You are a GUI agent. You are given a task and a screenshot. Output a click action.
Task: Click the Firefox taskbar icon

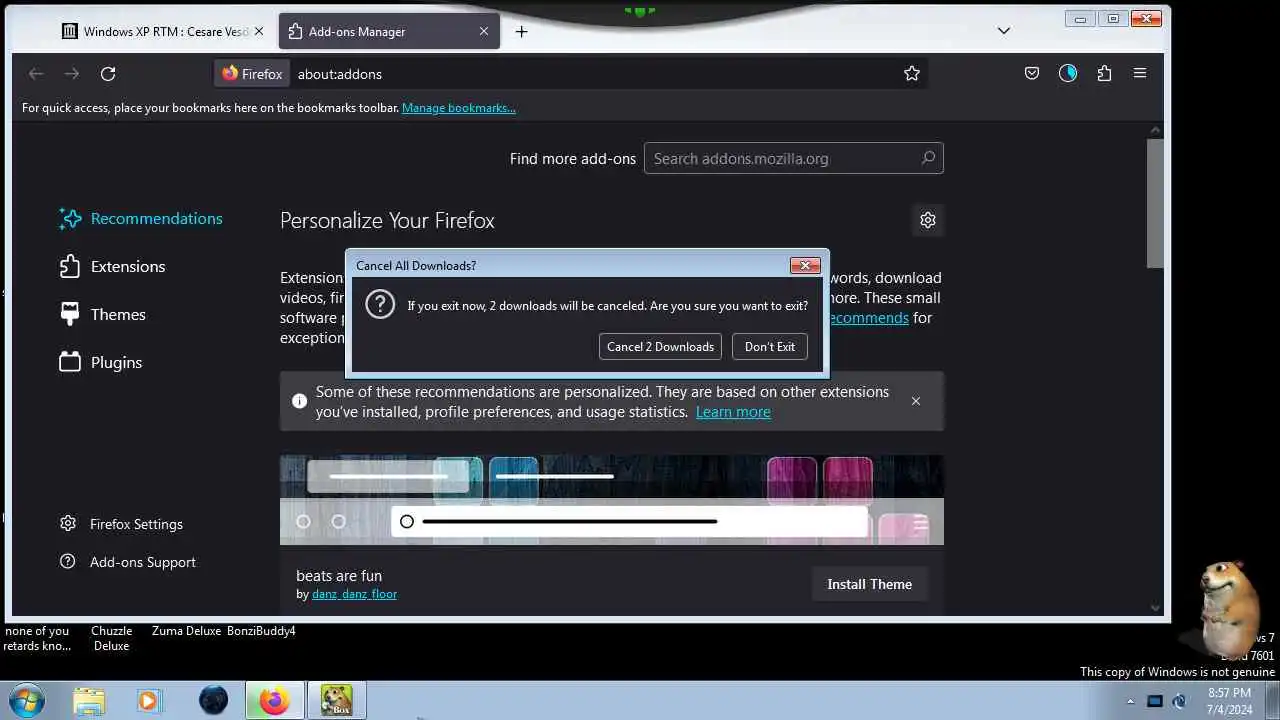click(x=274, y=700)
